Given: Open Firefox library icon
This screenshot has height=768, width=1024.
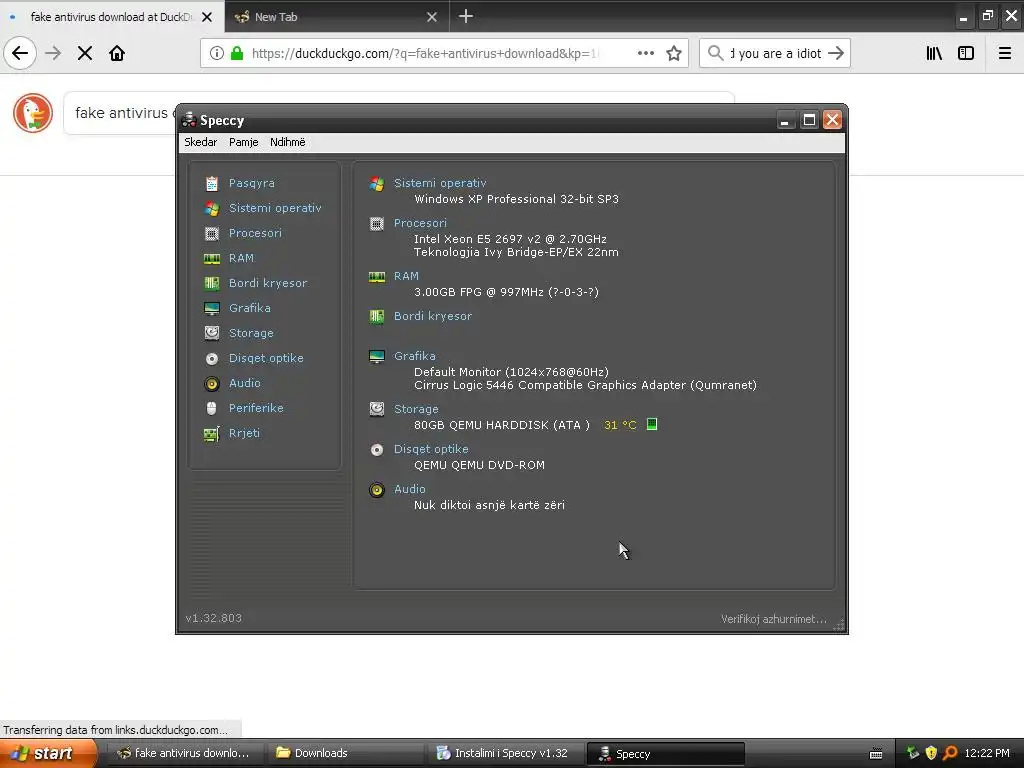Looking at the screenshot, I should coord(934,53).
